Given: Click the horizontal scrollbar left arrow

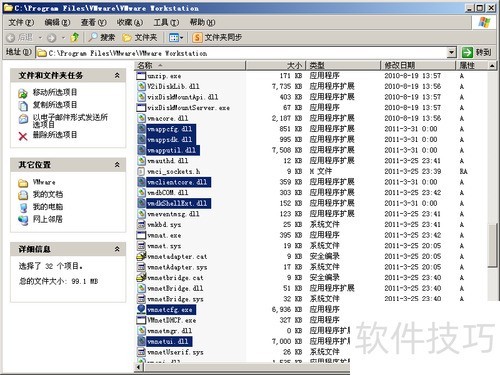Looking at the screenshot, I should [x=139, y=368].
